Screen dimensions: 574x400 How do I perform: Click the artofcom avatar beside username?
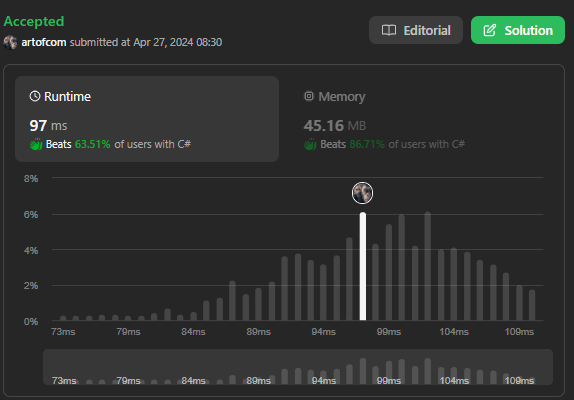point(11,42)
